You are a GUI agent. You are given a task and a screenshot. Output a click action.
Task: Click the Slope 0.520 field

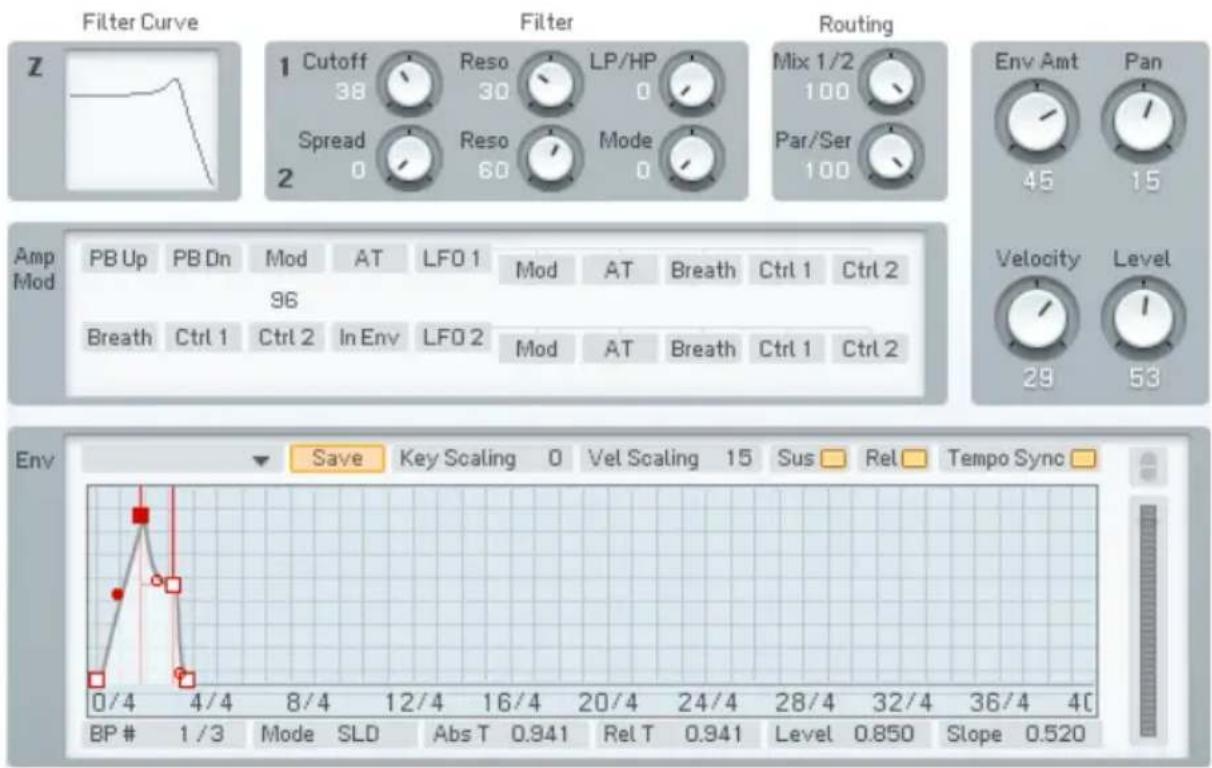click(1018, 735)
